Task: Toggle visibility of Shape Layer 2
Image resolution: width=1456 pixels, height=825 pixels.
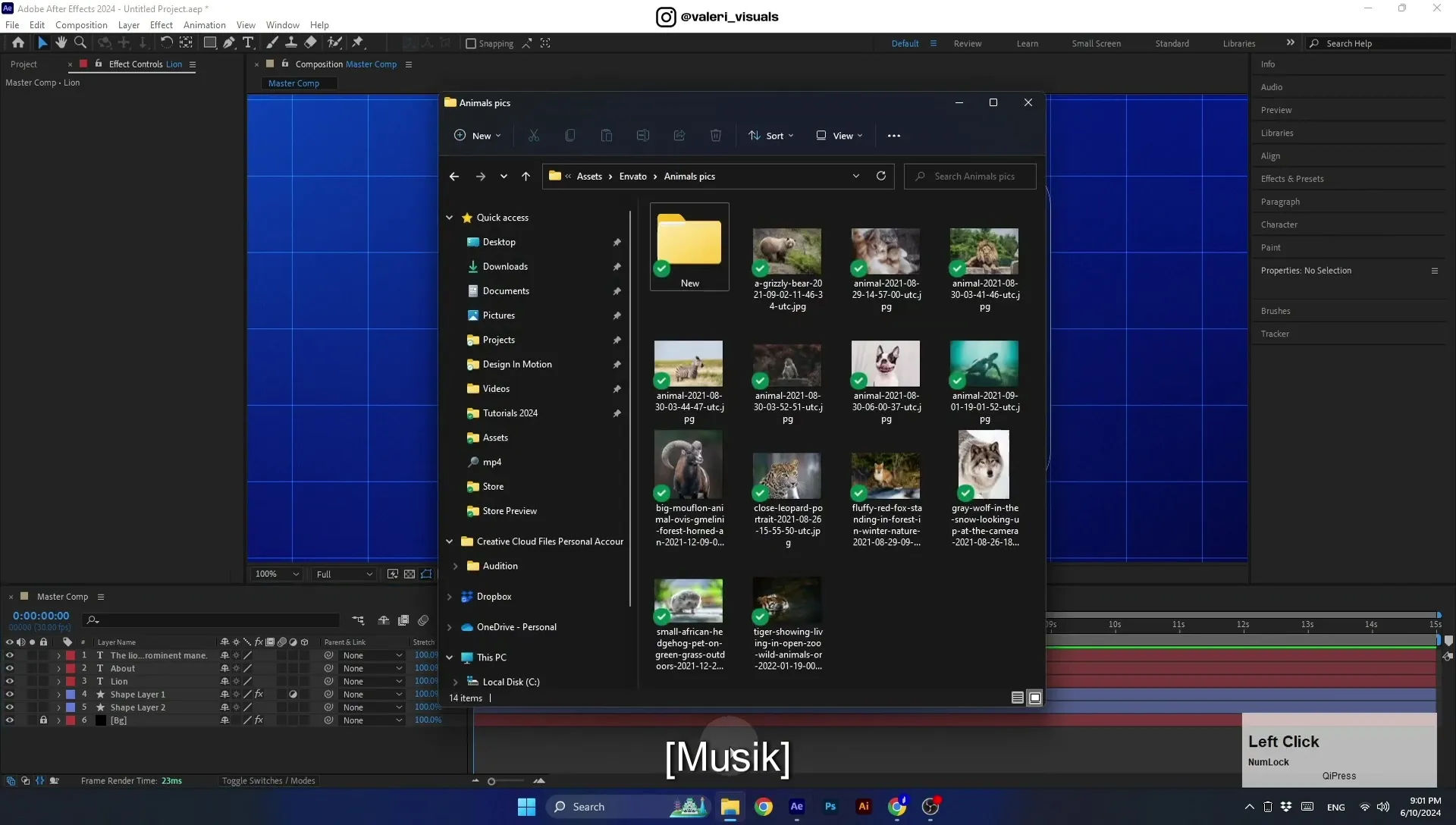Action: 9,707
